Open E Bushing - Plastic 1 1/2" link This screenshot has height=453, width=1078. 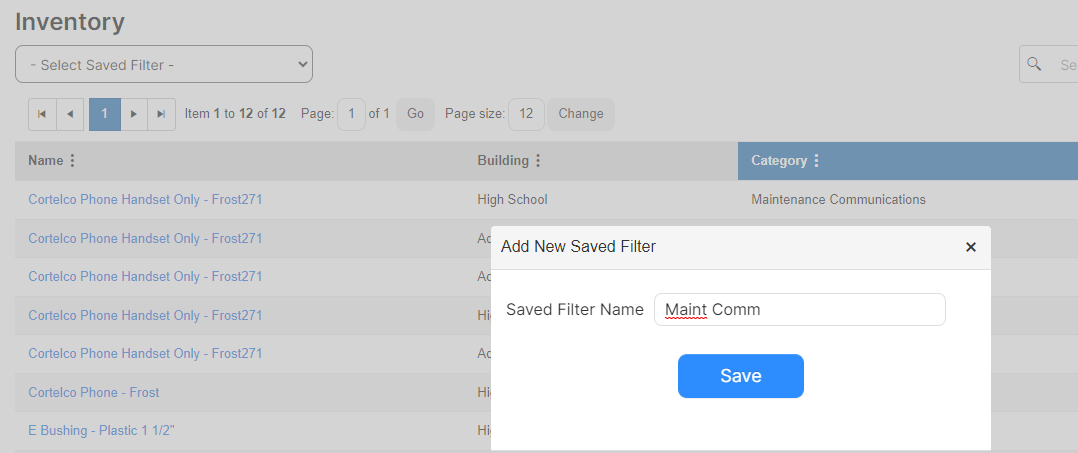[x=102, y=431]
